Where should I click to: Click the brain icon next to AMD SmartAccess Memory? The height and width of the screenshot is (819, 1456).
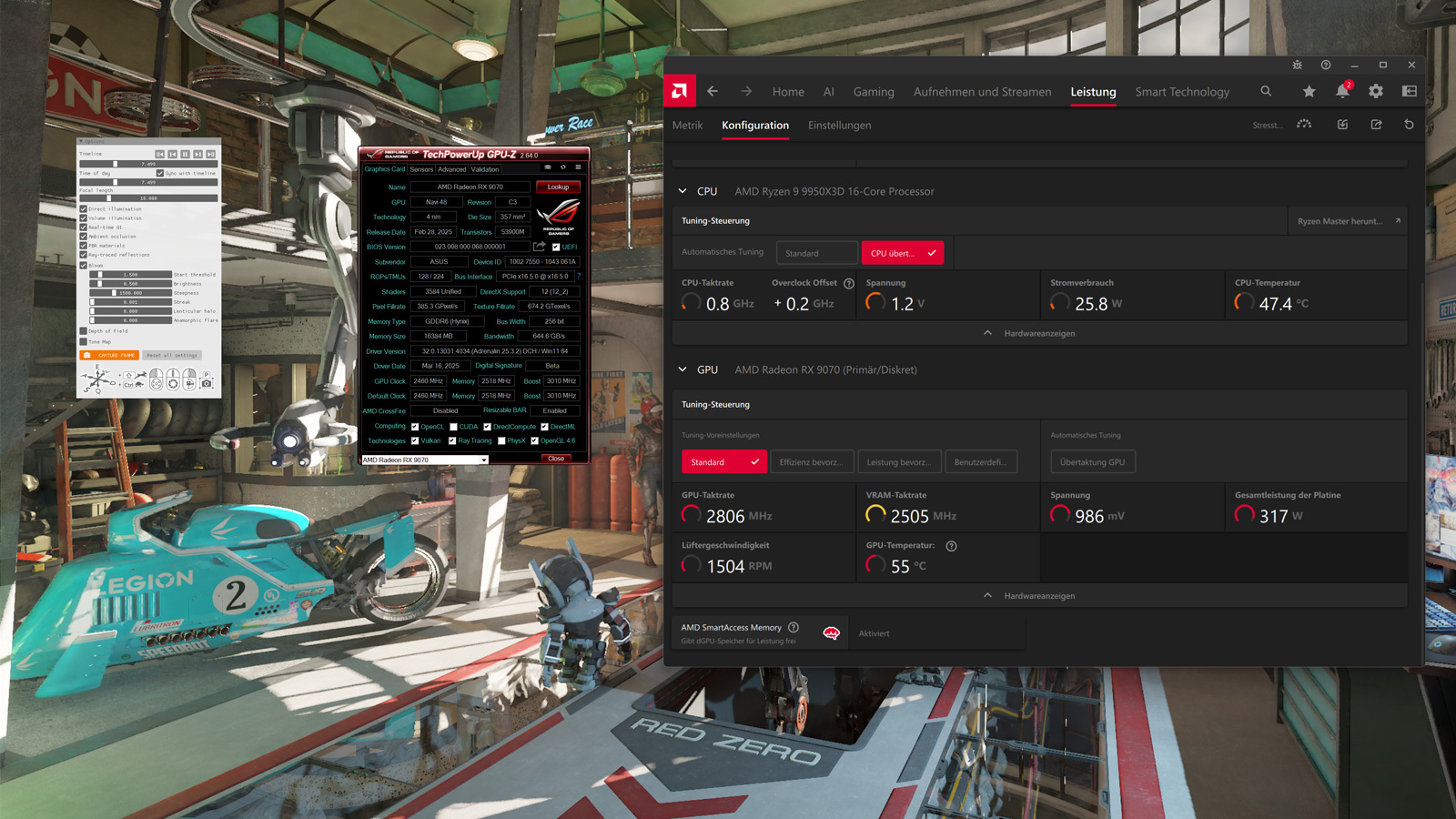pyautogui.click(x=830, y=632)
